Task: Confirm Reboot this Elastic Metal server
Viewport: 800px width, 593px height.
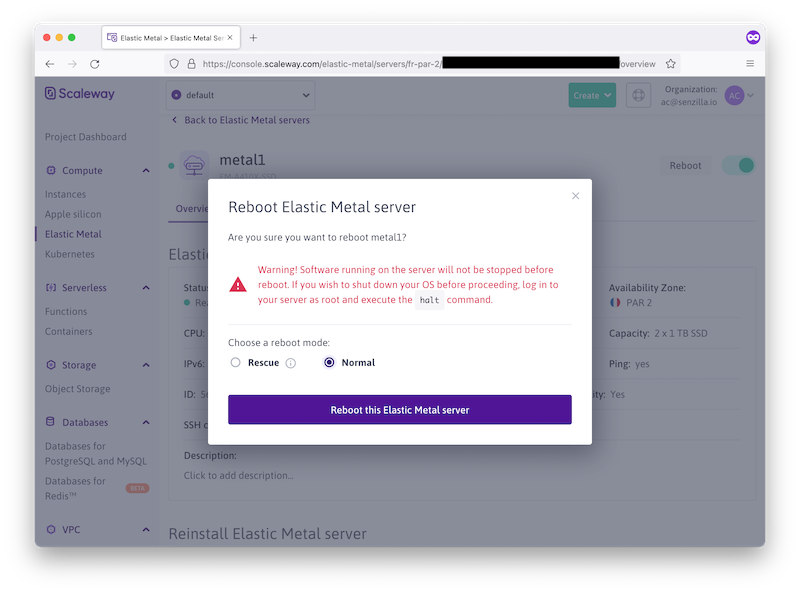Action: pyautogui.click(x=399, y=410)
